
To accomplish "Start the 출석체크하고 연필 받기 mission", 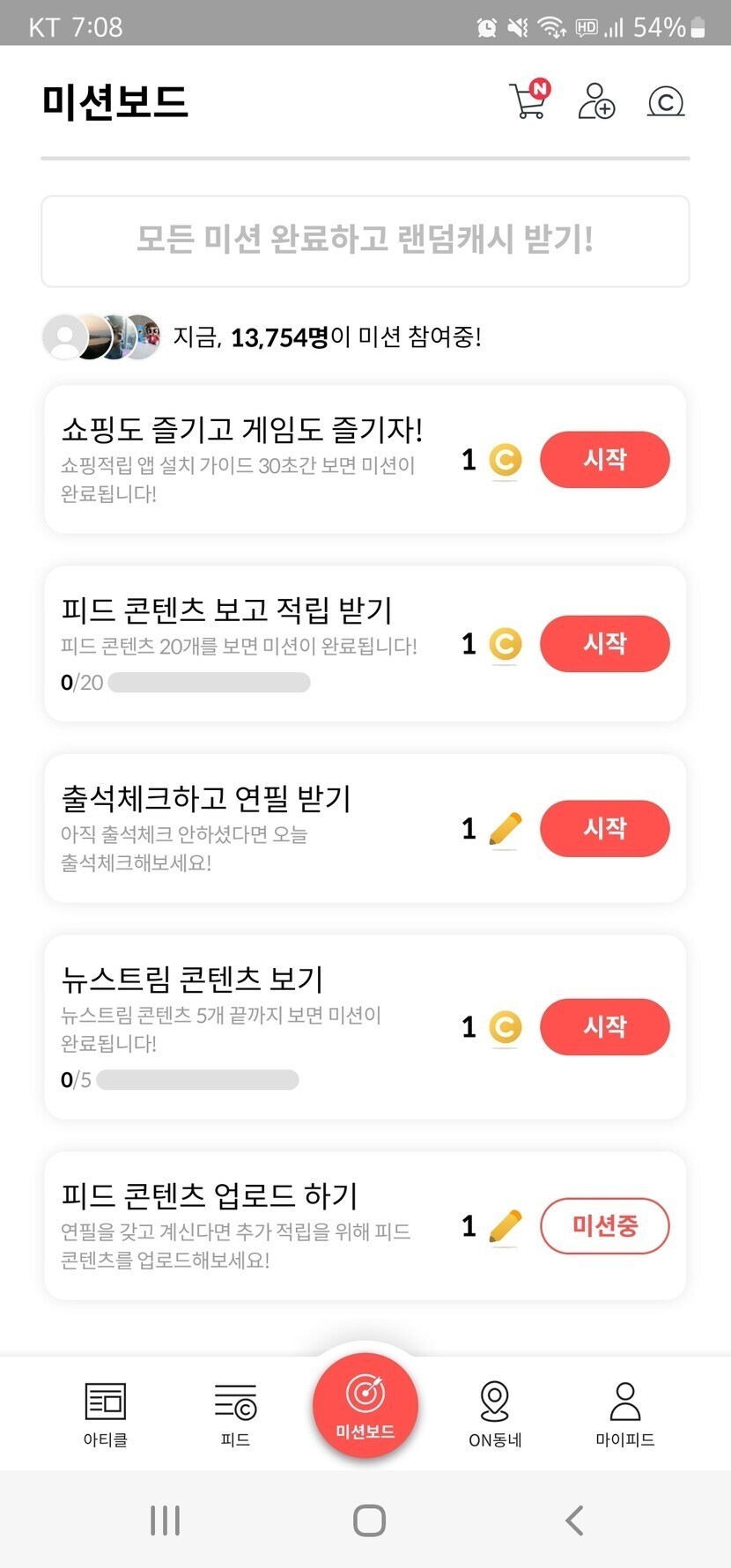I will (x=604, y=828).
